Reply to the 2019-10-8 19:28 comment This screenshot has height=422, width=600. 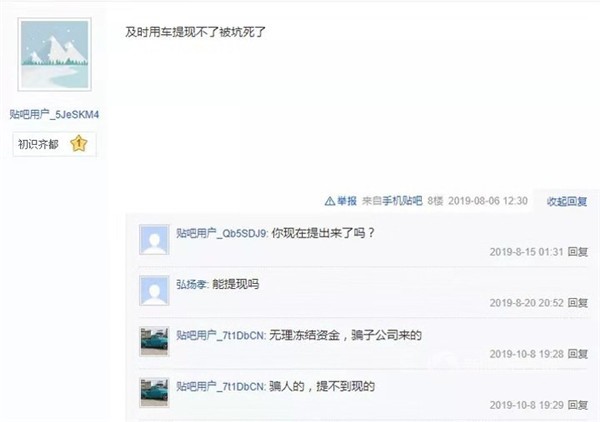tap(578, 354)
